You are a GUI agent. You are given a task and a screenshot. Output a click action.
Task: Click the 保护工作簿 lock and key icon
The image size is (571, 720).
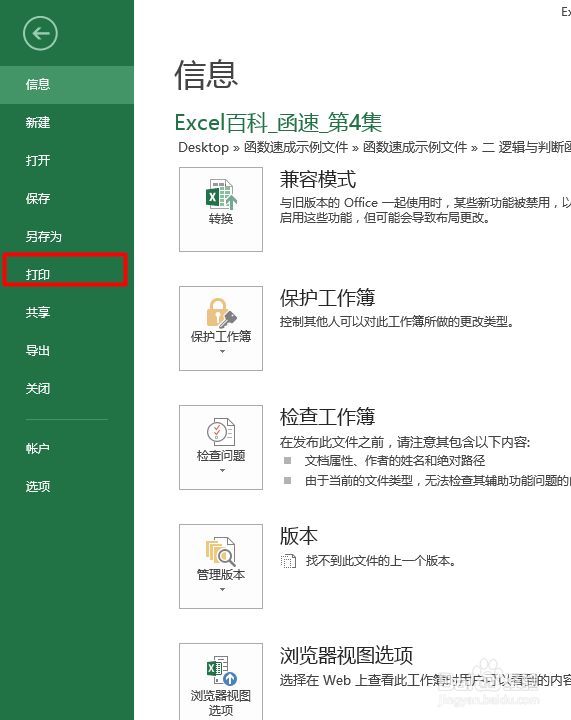(x=221, y=313)
